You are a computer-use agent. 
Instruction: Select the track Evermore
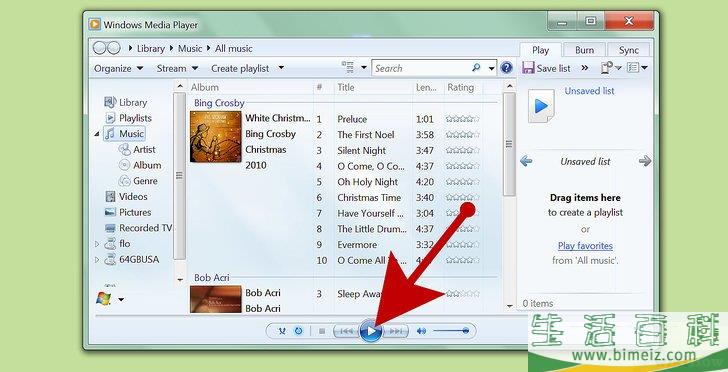click(357, 245)
